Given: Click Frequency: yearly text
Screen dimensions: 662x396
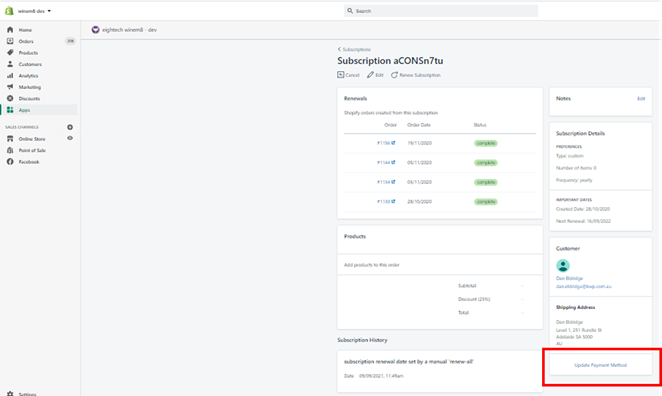Looking at the screenshot, I should [574, 180].
